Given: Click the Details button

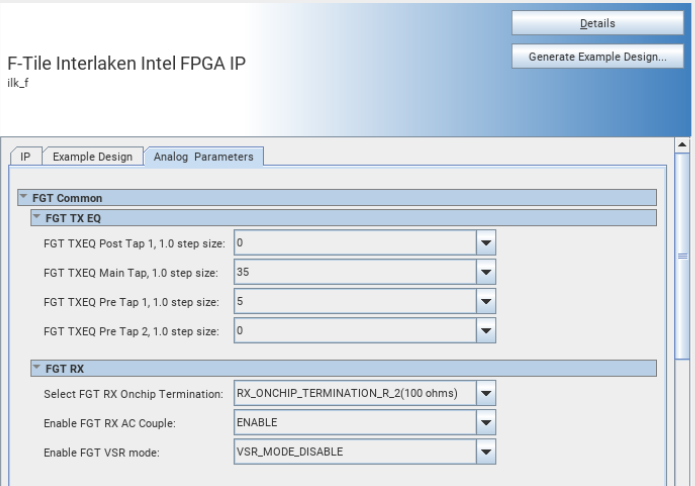Looking at the screenshot, I should [x=597, y=23].
